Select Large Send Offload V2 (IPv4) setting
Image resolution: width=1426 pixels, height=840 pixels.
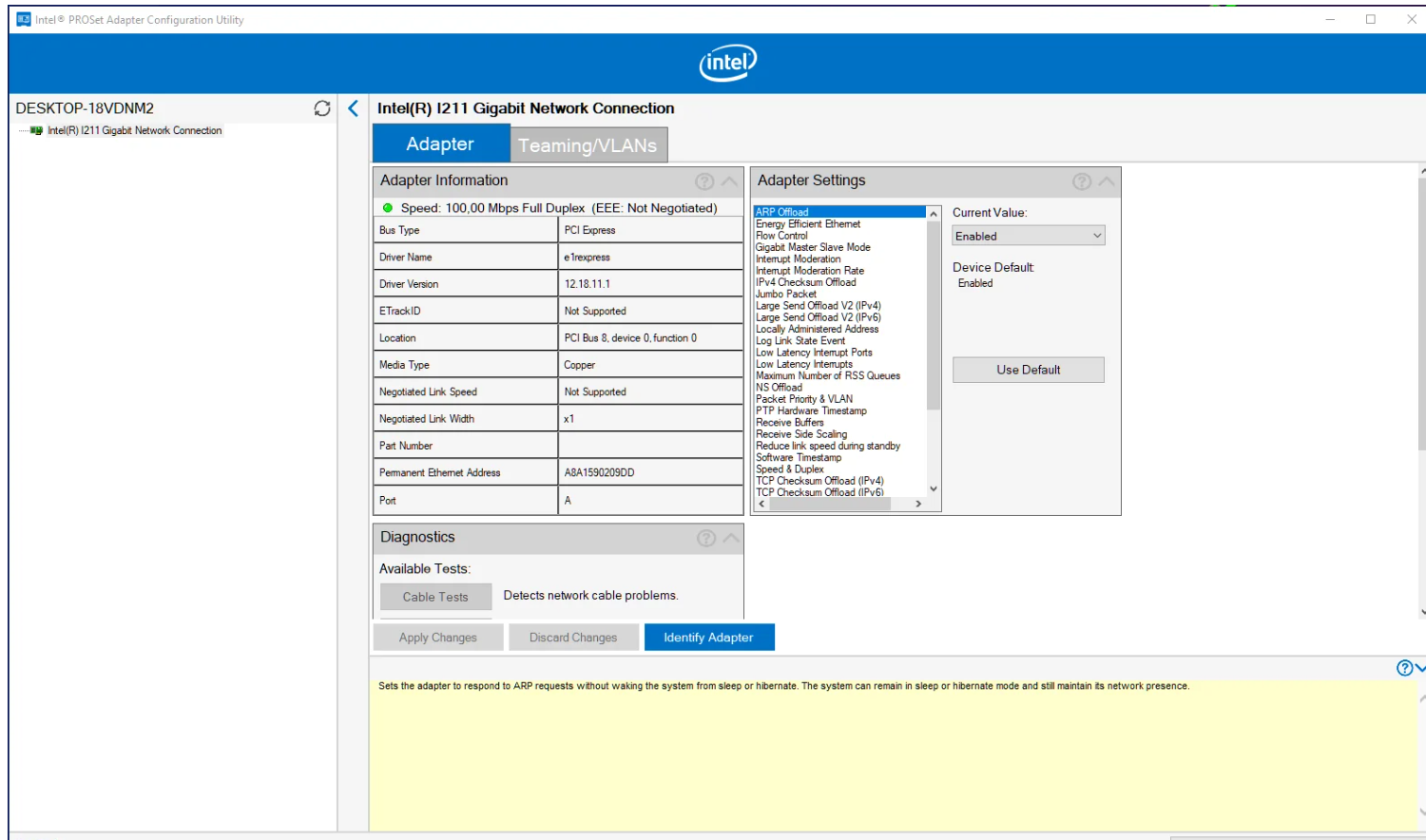click(x=819, y=306)
